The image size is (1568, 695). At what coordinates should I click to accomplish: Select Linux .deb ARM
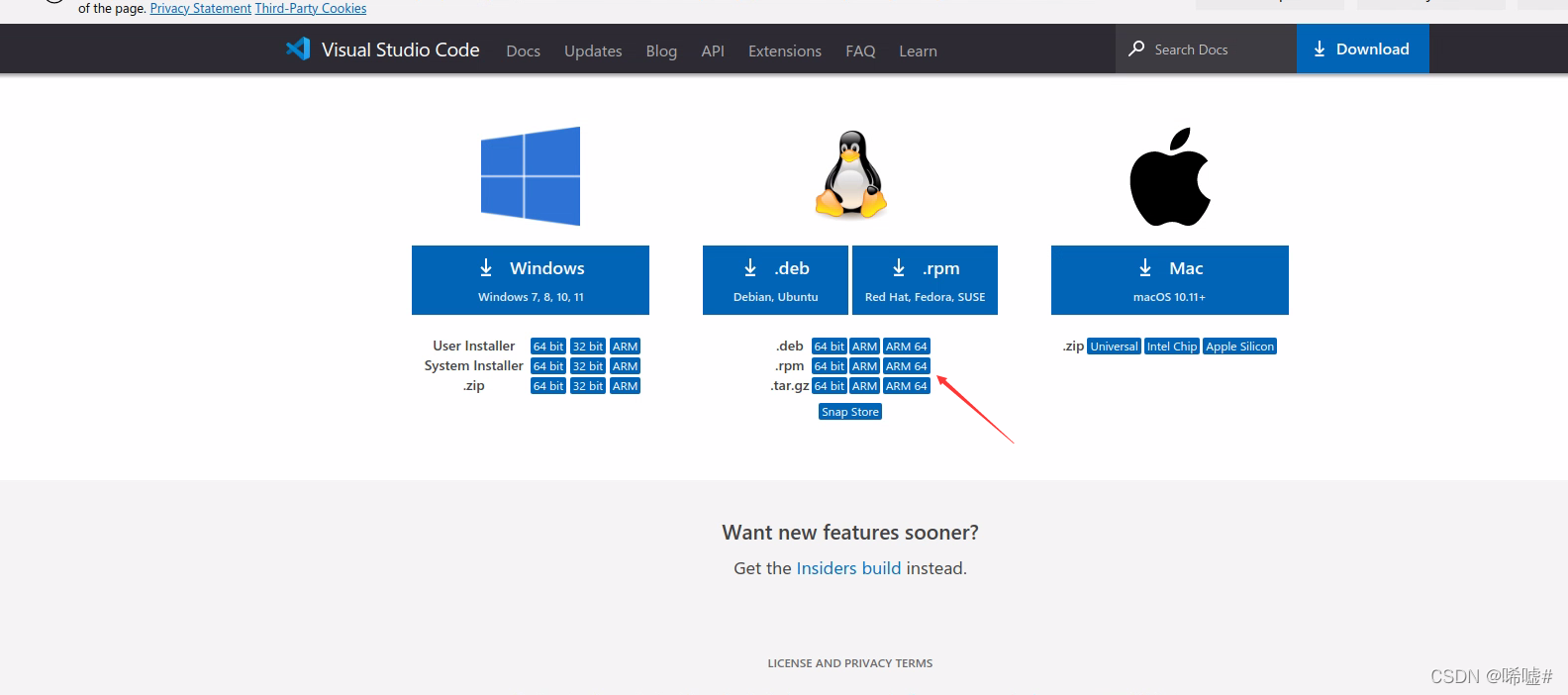point(865,347)
